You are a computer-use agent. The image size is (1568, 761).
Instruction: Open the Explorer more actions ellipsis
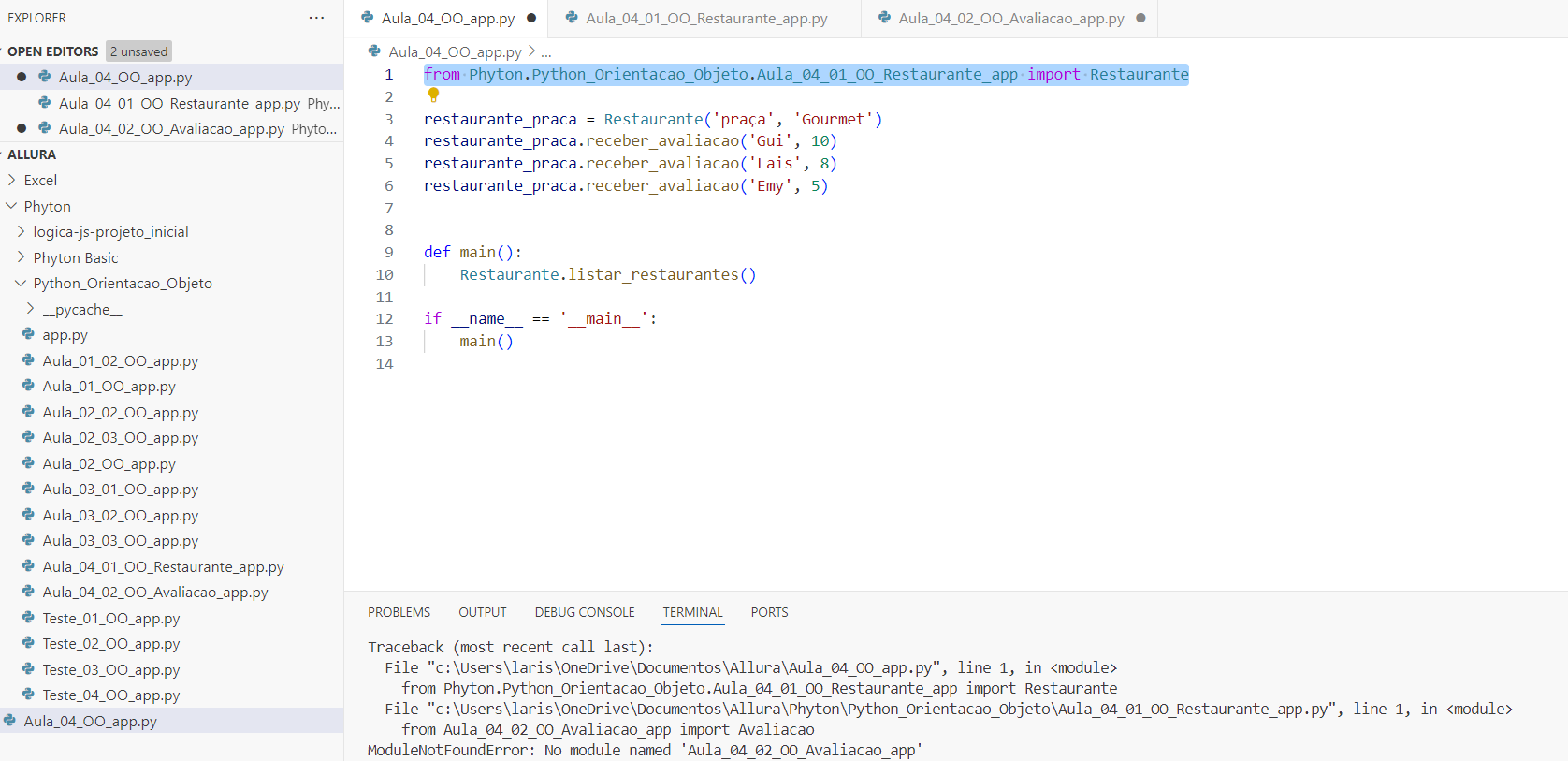pos(316,18)
